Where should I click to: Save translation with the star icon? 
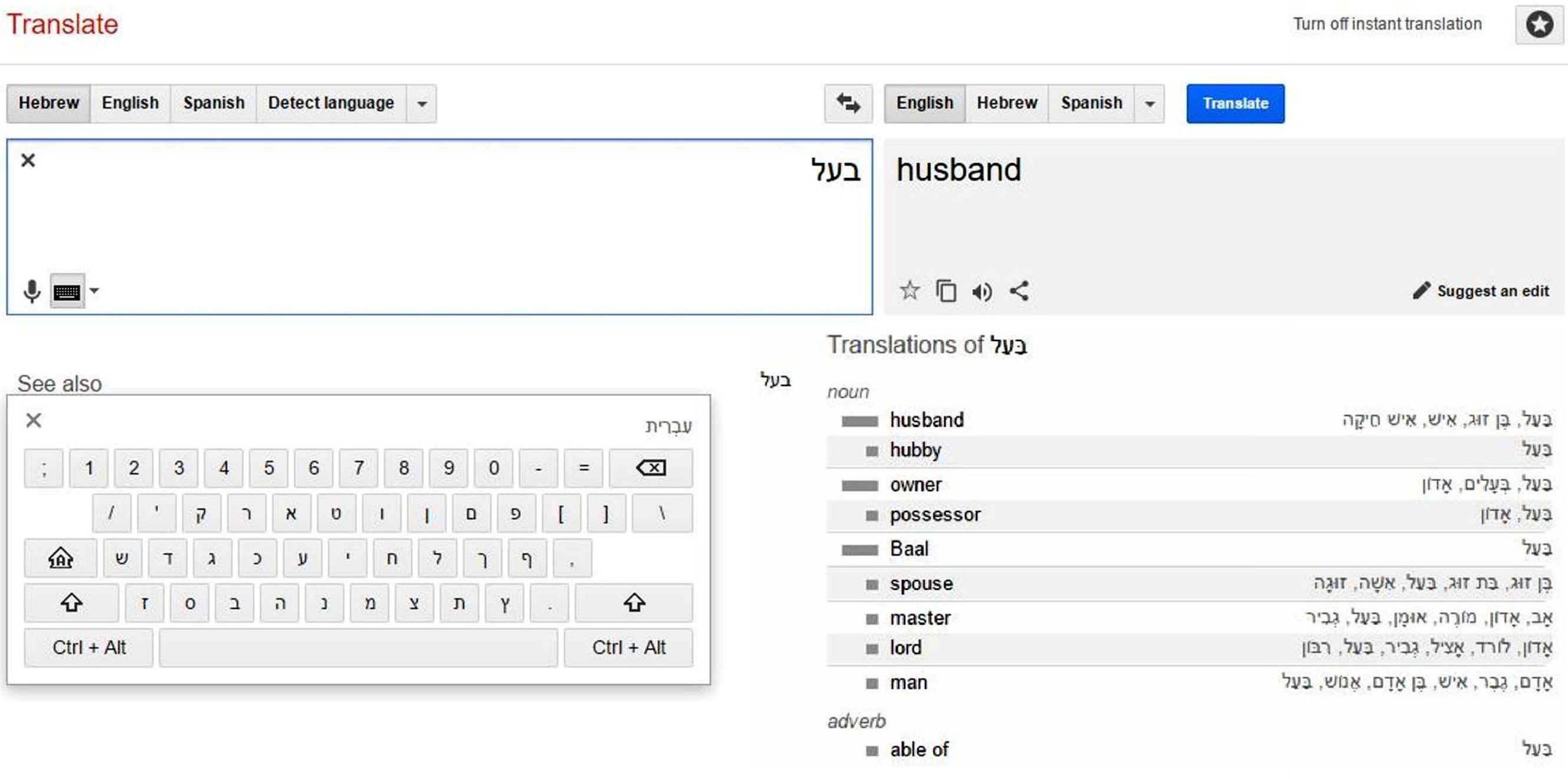coord(910,291)
